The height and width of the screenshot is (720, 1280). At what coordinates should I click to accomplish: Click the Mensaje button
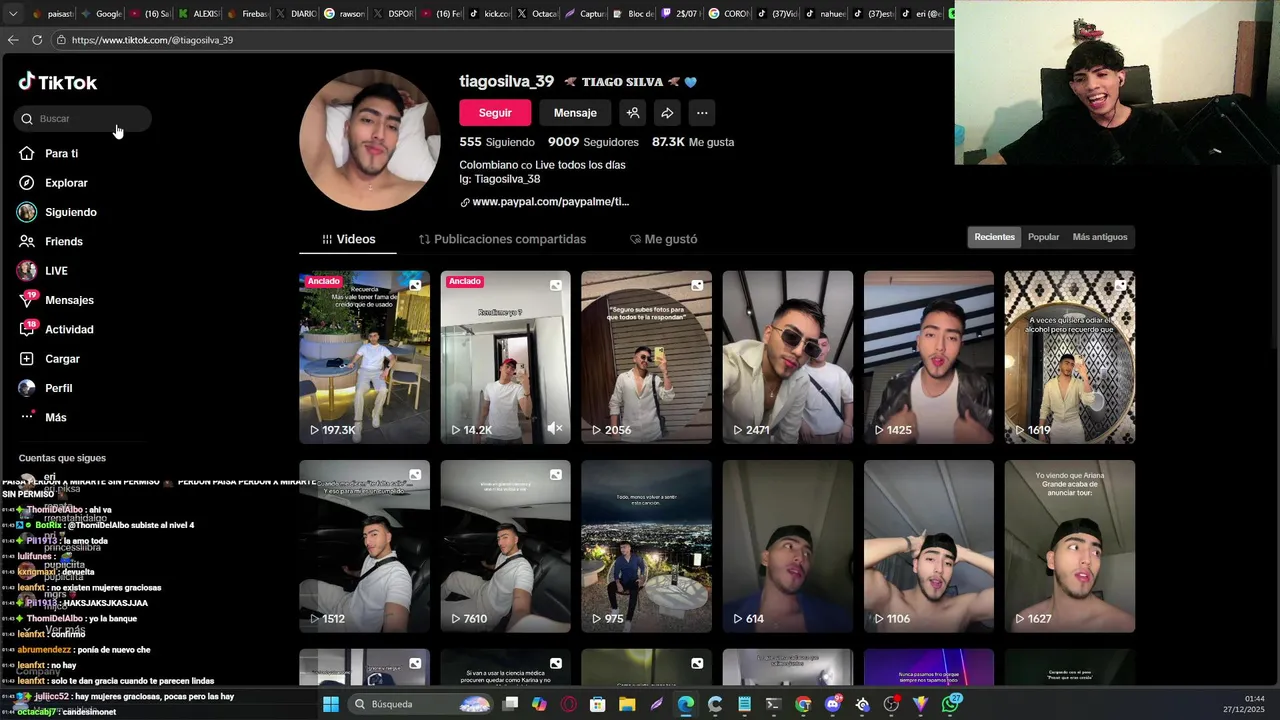[575, 113]
